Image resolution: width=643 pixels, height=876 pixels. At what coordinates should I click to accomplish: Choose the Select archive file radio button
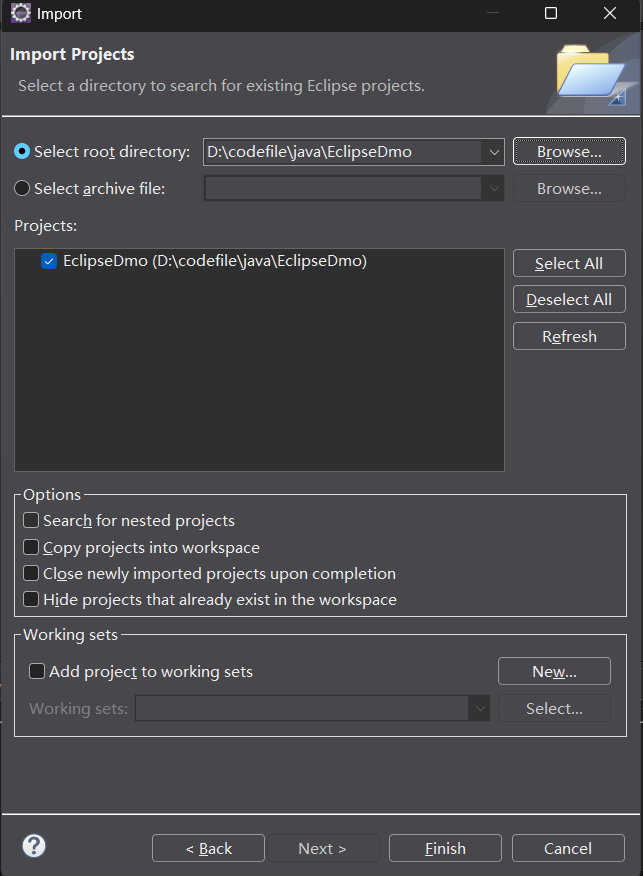coord(22,188)
